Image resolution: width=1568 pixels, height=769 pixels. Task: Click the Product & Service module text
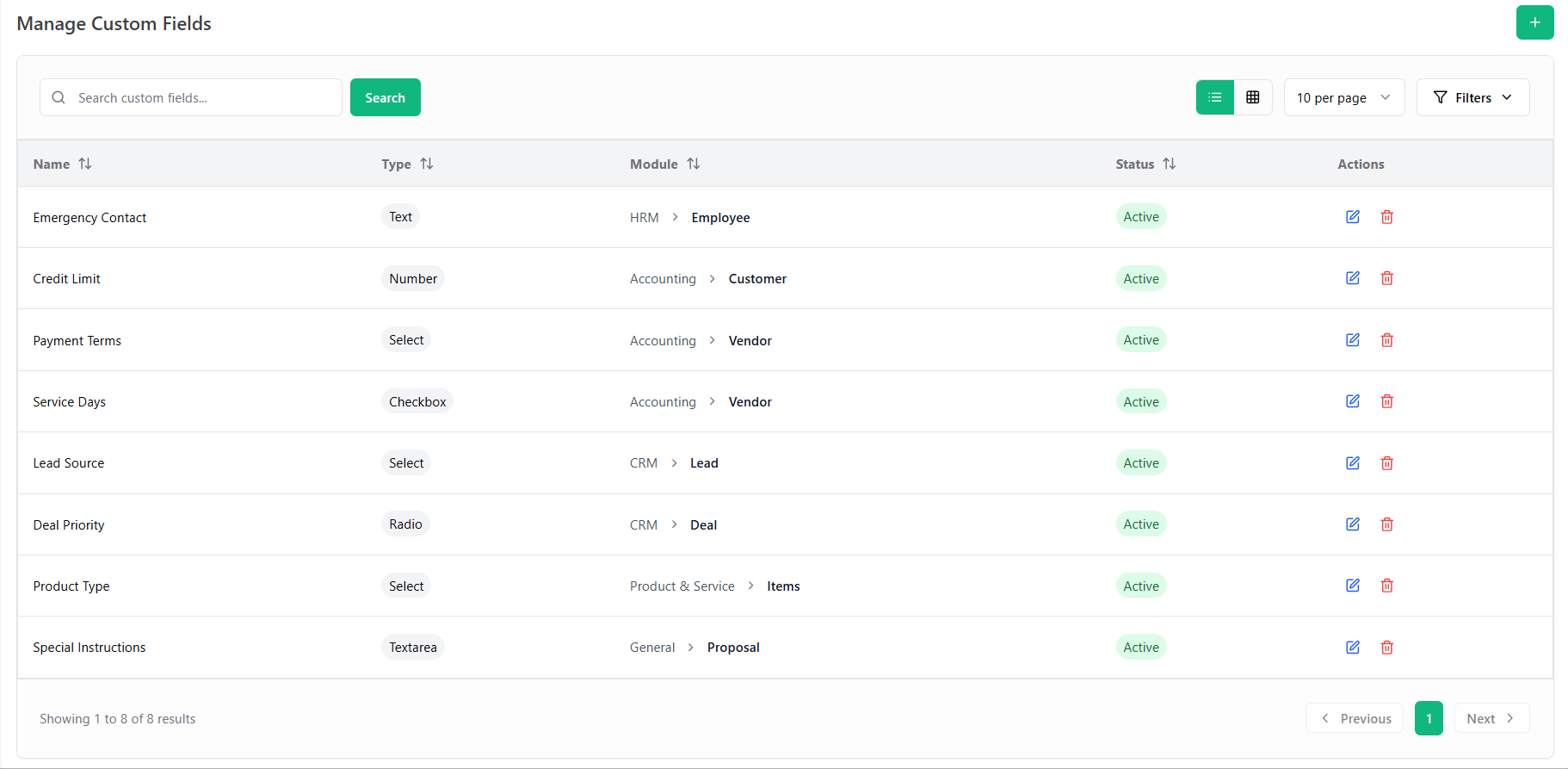pyautogui.click(x=682, y=586)
